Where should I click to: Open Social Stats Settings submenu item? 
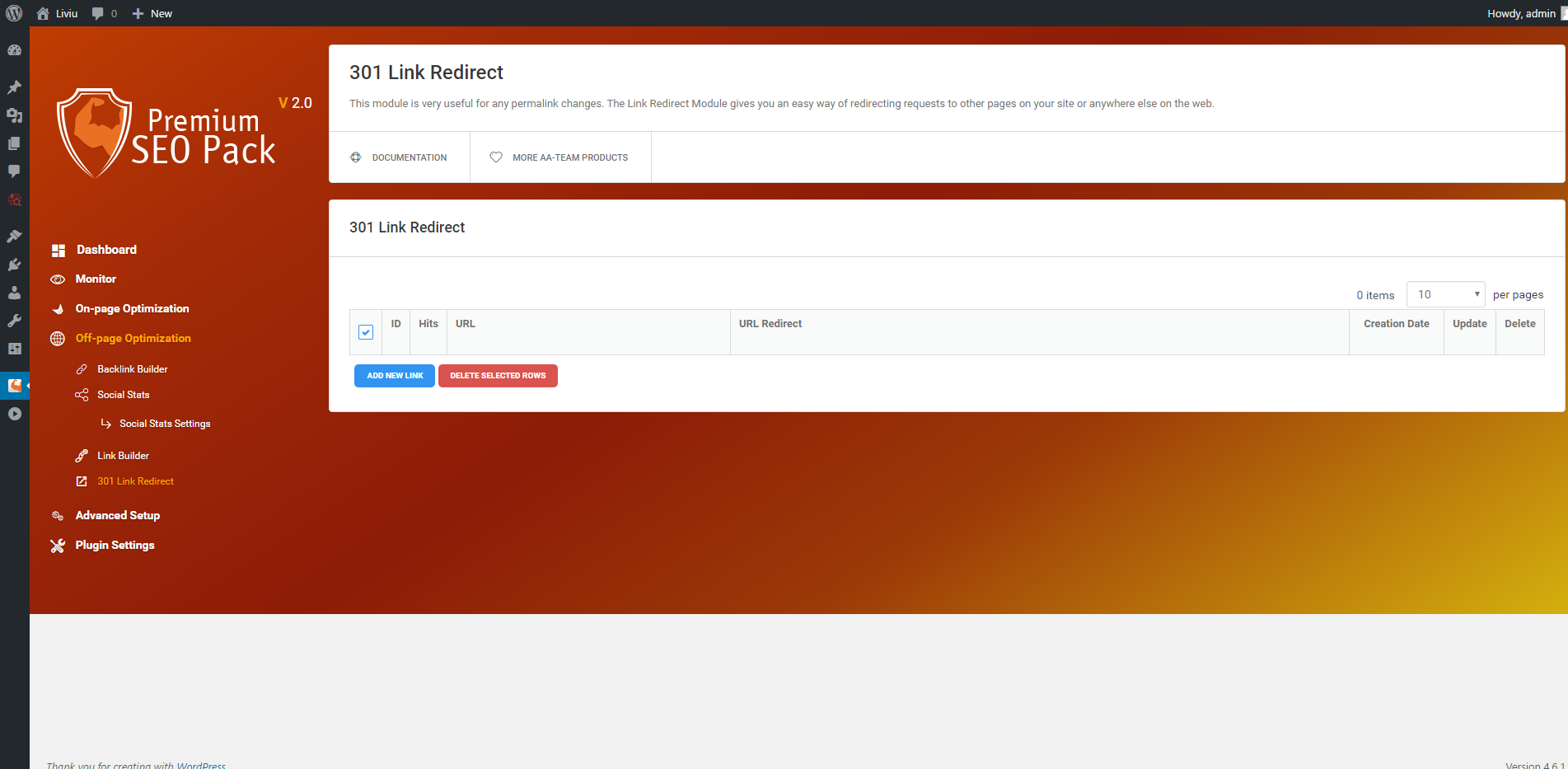pos(165,424)
